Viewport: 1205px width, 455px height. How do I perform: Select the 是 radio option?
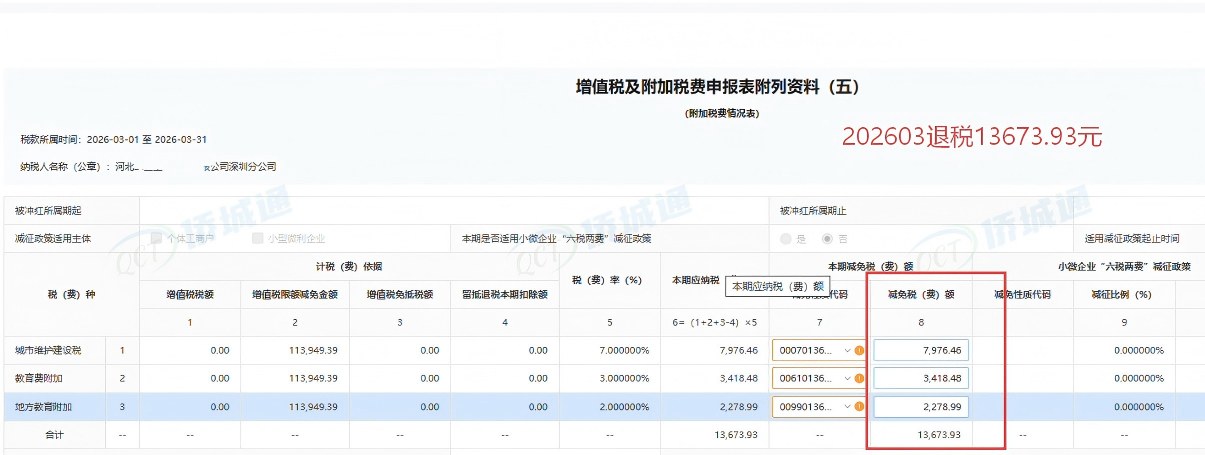[x=786, y=239]
